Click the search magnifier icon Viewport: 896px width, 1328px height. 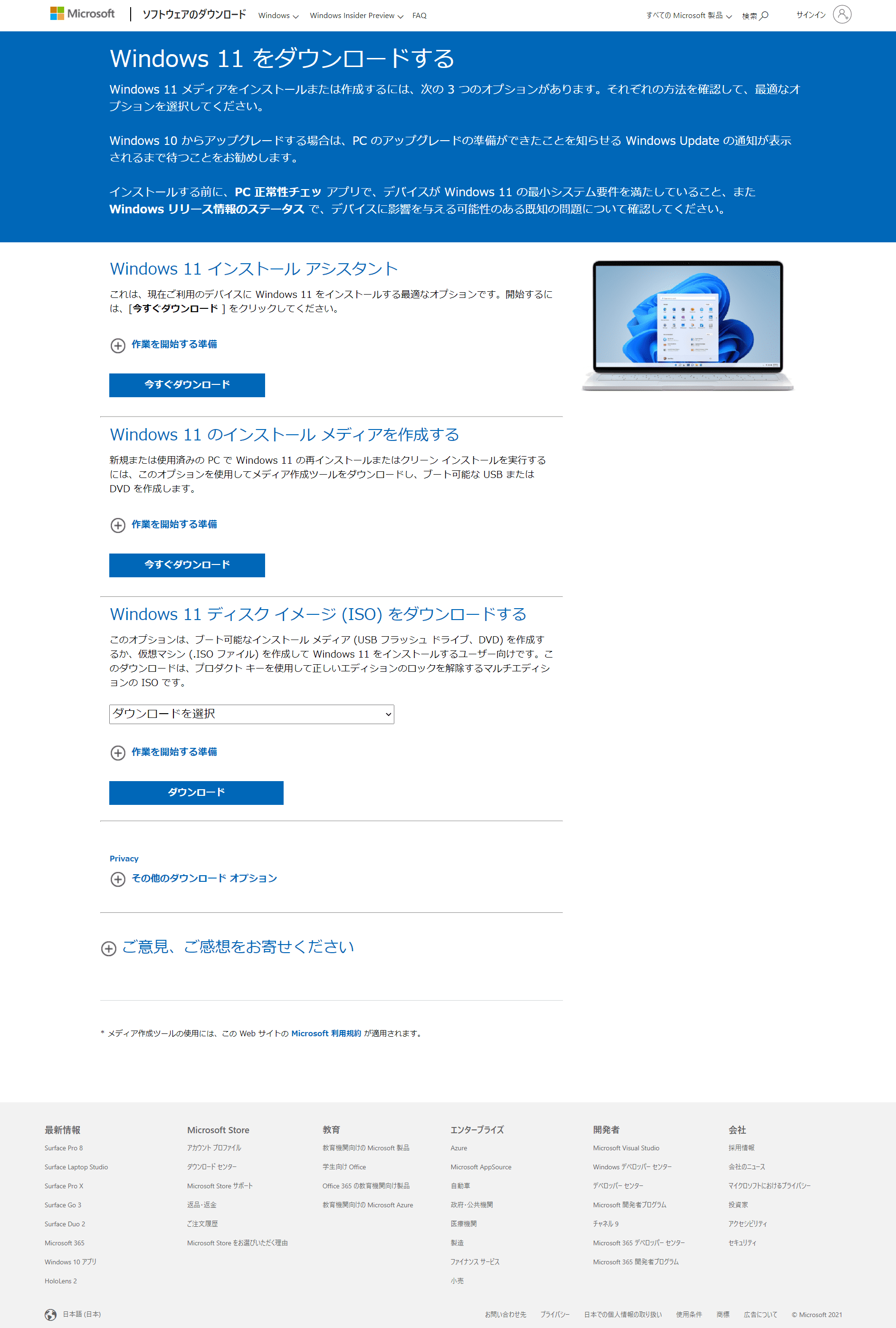pyautogui.click(x=764, y=15)
